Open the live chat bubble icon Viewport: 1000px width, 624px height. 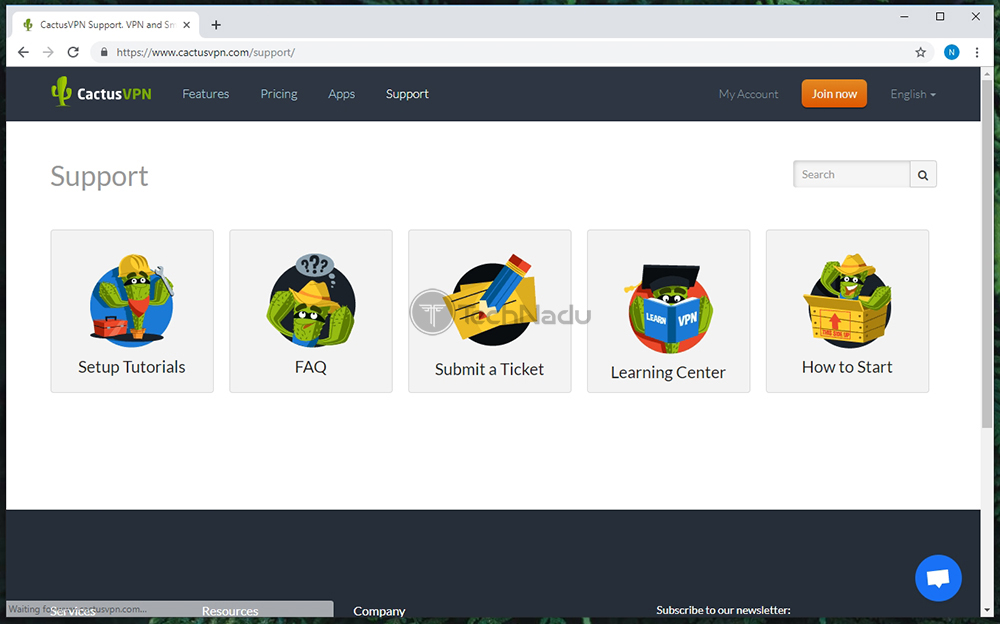coord(938,578)
